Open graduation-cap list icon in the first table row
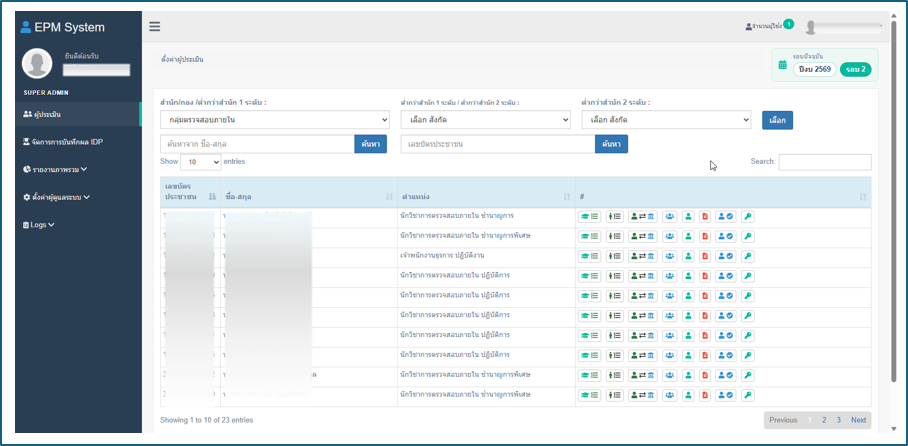The height and width of the screenshot is (446, 908). click(590, 217)
